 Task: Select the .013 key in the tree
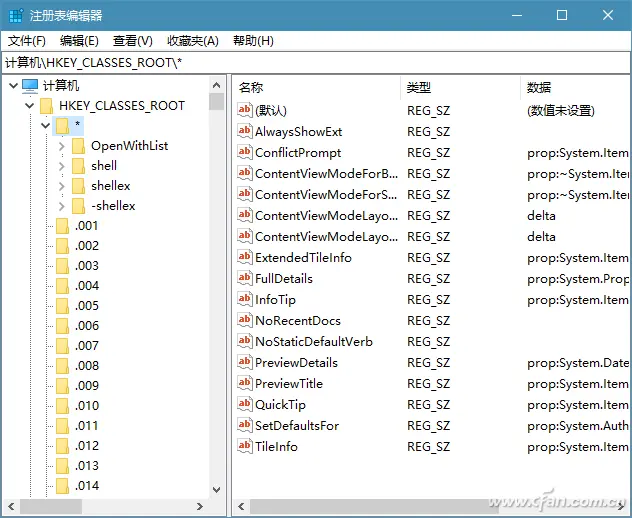(x=87, y=466)
